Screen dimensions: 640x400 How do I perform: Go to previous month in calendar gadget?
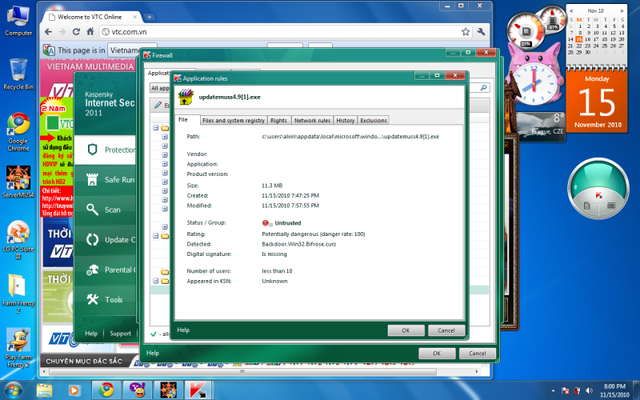(571, 11)
